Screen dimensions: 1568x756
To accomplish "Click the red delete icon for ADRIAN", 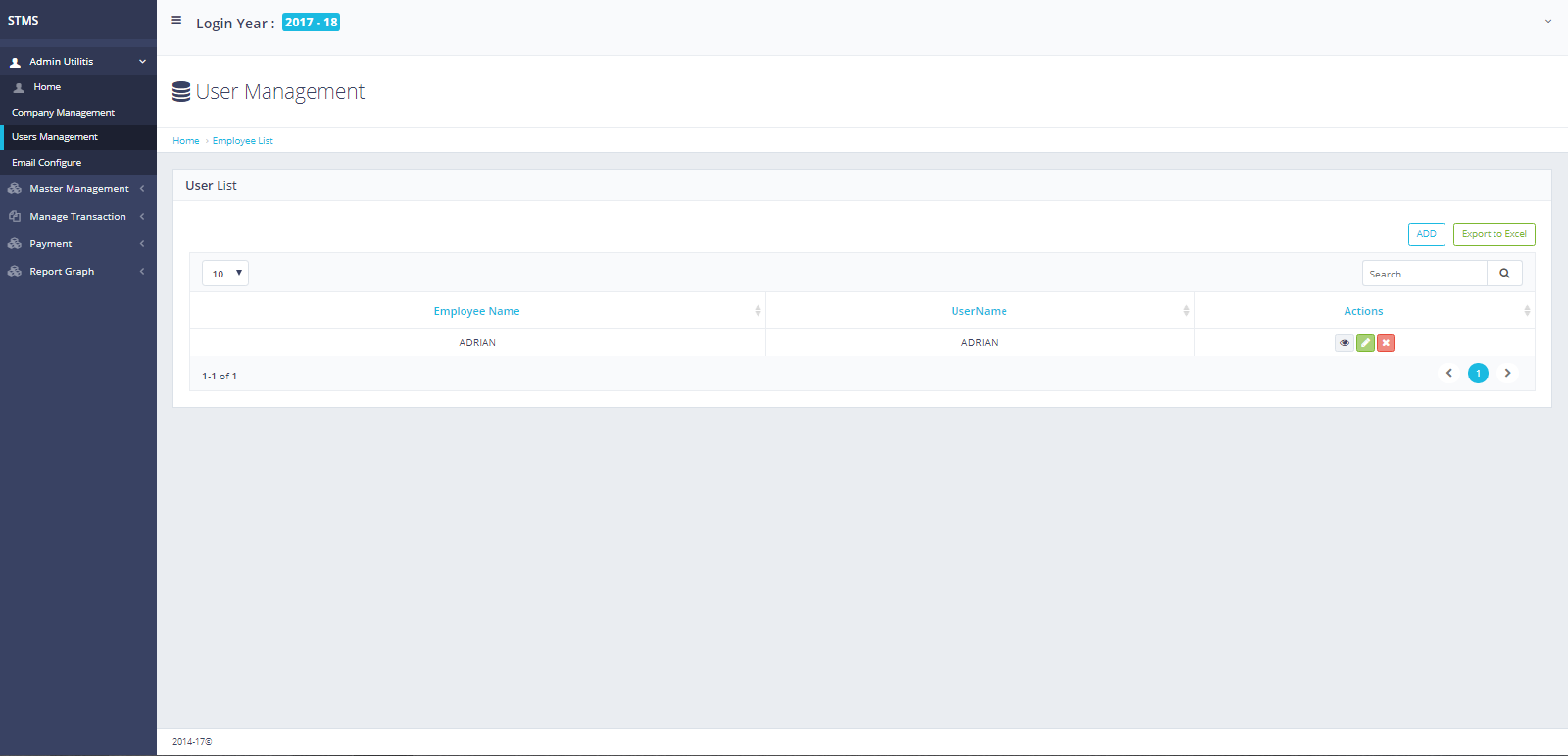I will tap(1386, 343).
